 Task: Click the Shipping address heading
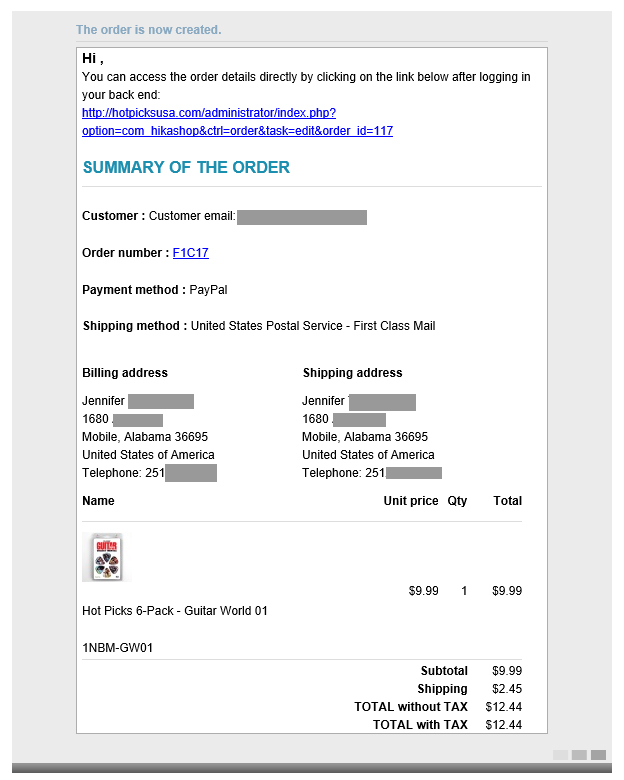click(x=352, y=373)
